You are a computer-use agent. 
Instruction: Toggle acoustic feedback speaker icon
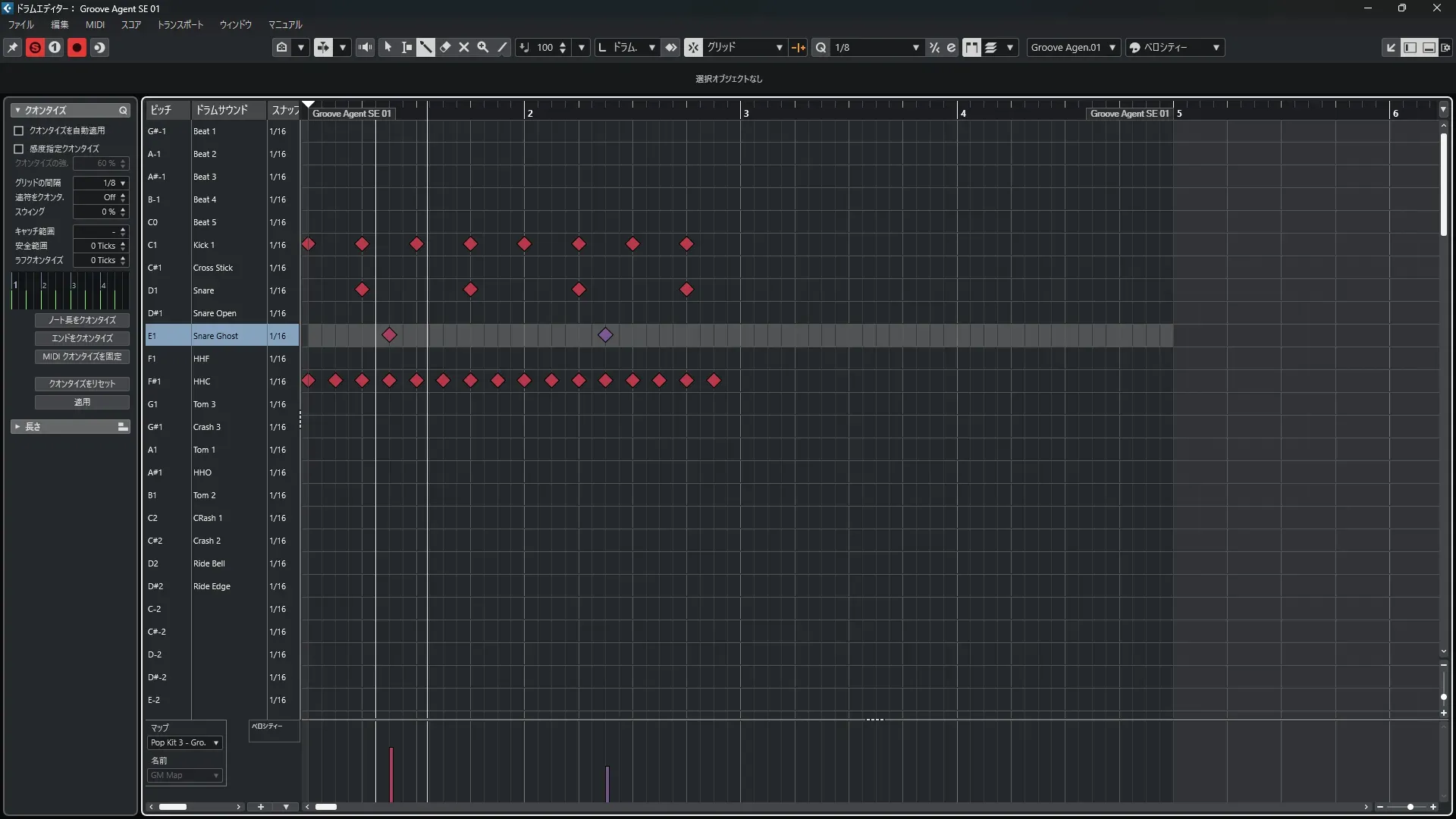(x=365, y=47)
